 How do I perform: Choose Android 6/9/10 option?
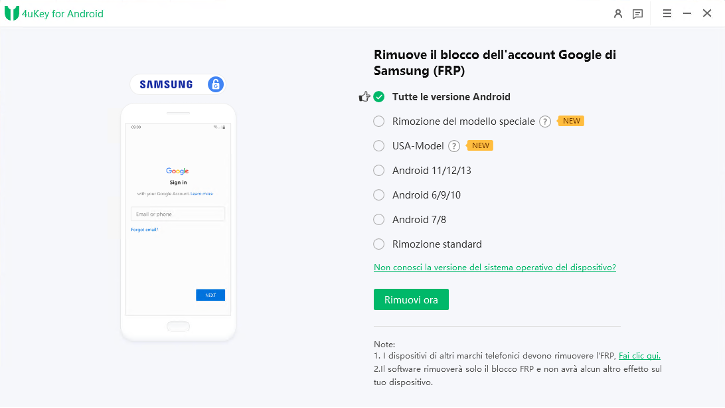click(x=379, y=195)
